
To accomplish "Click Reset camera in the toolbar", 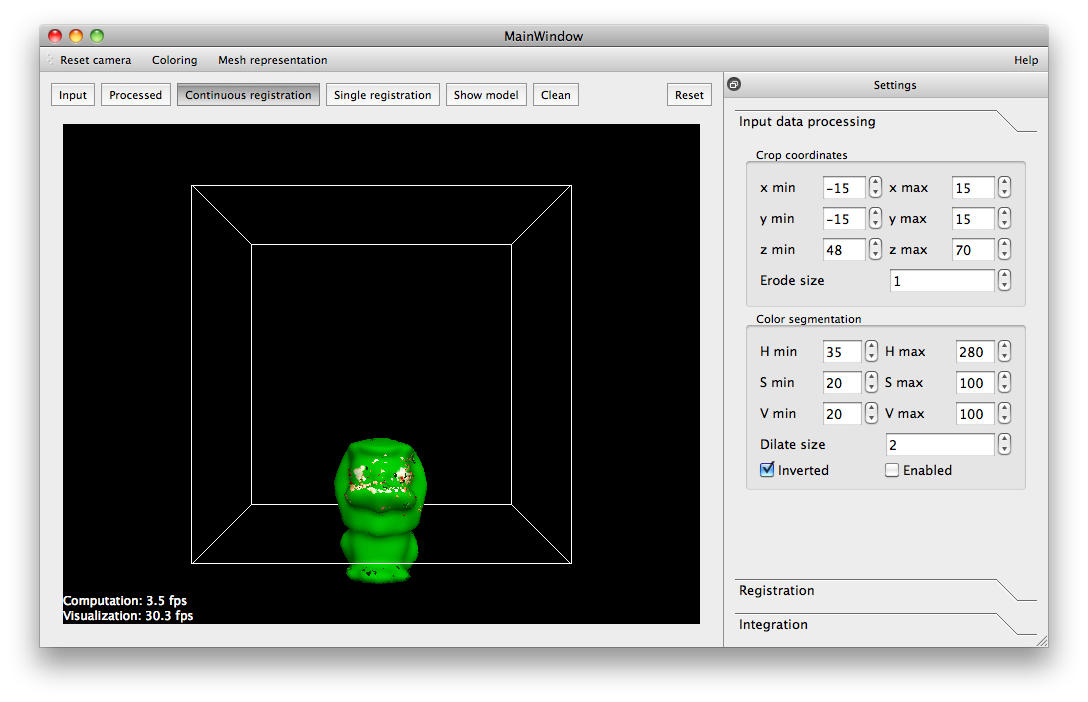I will [x=96, y=60].
